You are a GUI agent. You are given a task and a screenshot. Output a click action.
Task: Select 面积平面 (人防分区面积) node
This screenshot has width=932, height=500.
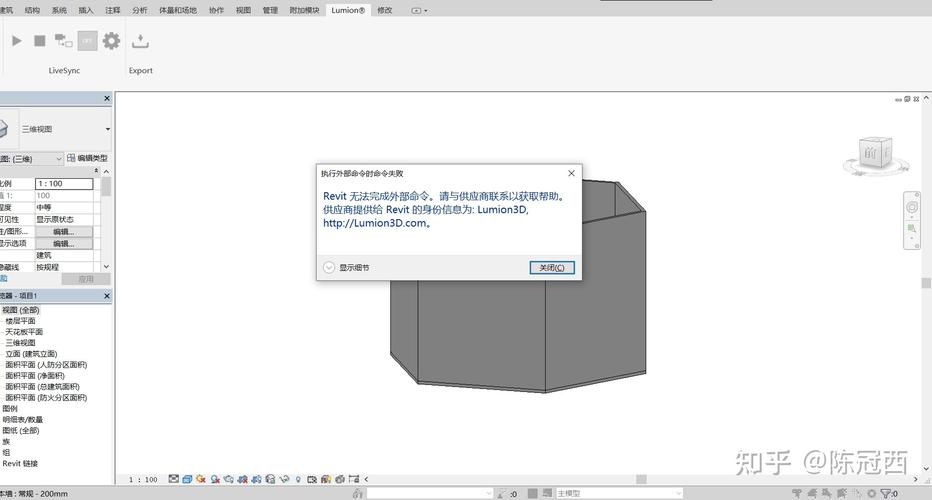click(x=46, y=365)
